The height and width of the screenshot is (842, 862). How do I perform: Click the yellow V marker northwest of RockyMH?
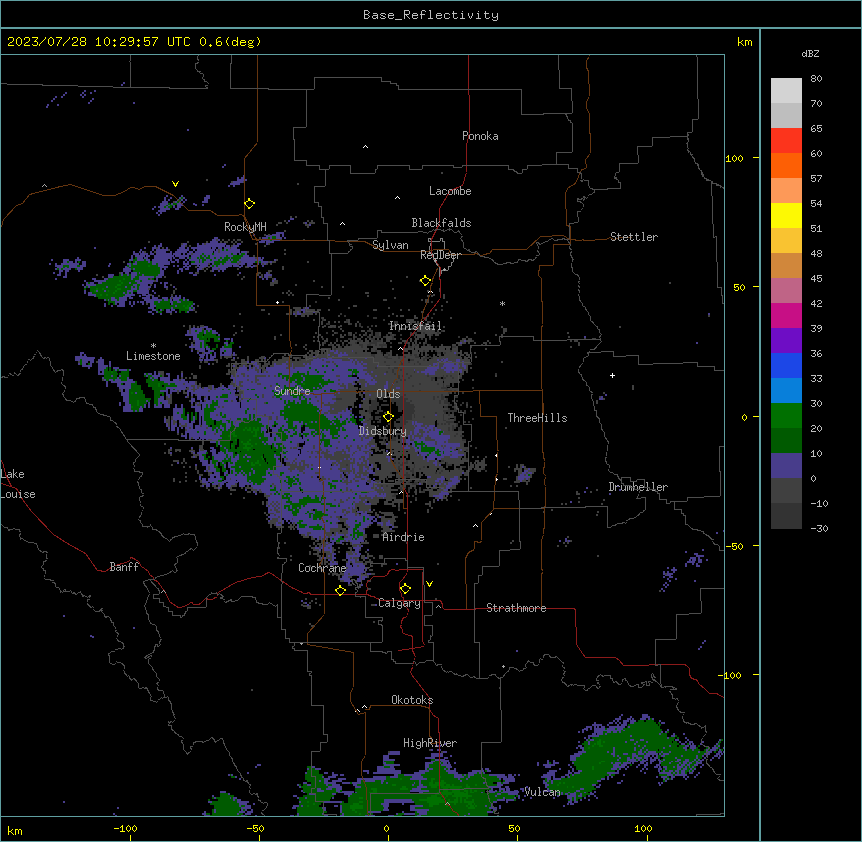(175, 184)
